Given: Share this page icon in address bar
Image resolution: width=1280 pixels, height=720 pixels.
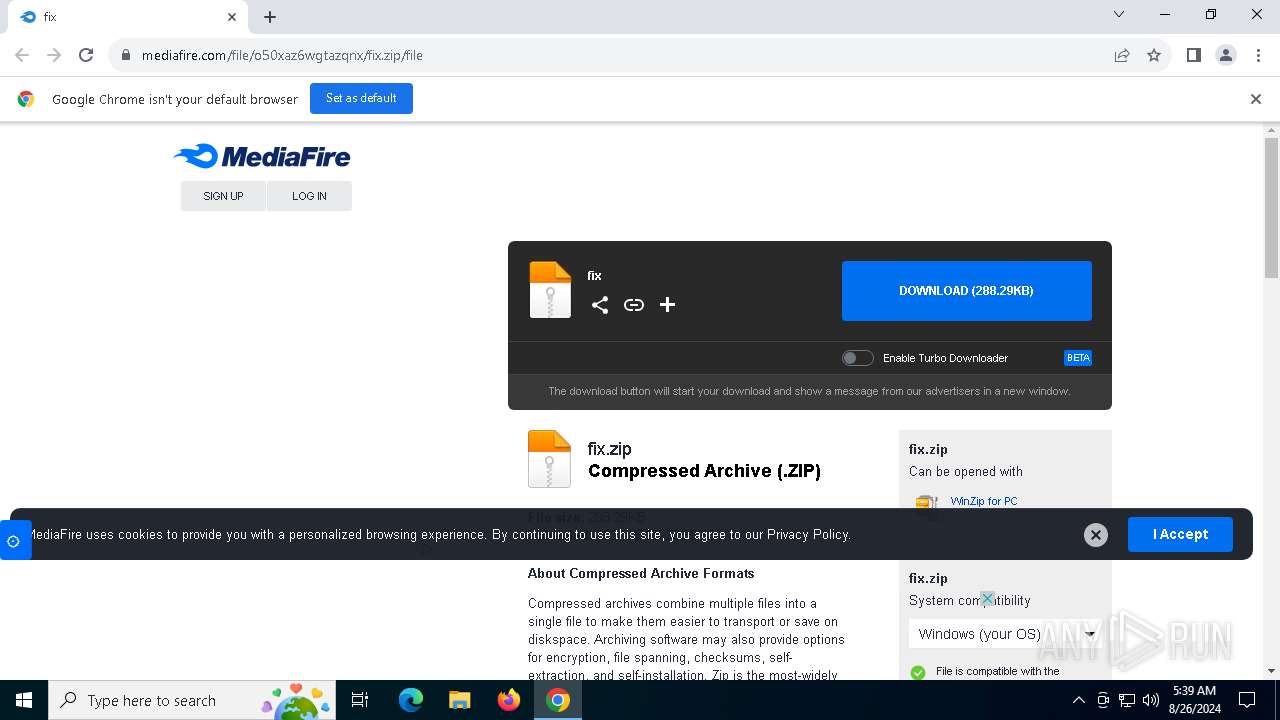Looking at the screenshot, I should 1122,55.
